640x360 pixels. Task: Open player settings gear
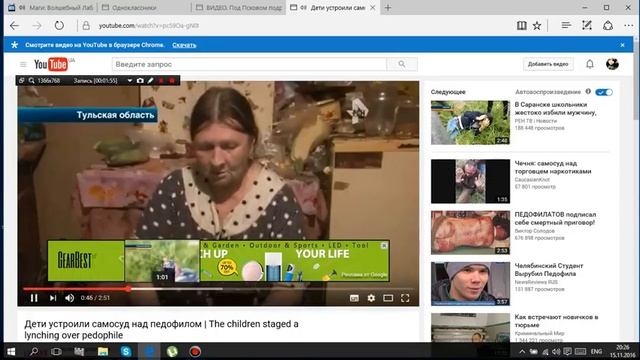pos(371,298)
